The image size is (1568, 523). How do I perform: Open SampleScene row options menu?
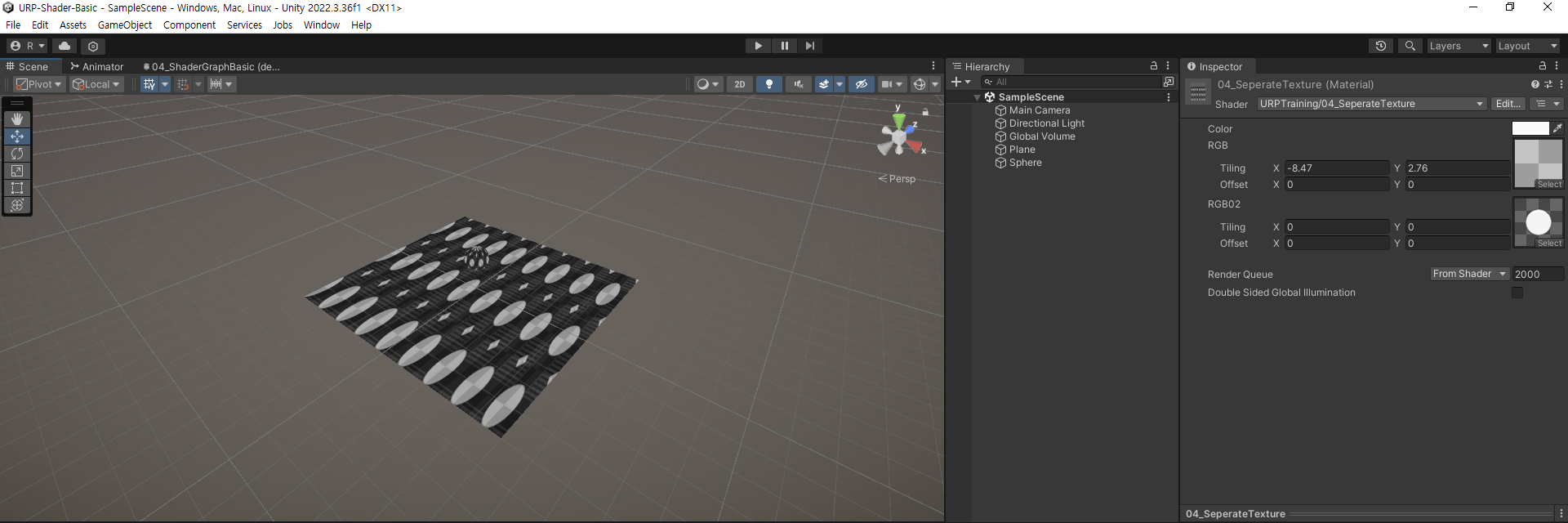[1169, 97]
